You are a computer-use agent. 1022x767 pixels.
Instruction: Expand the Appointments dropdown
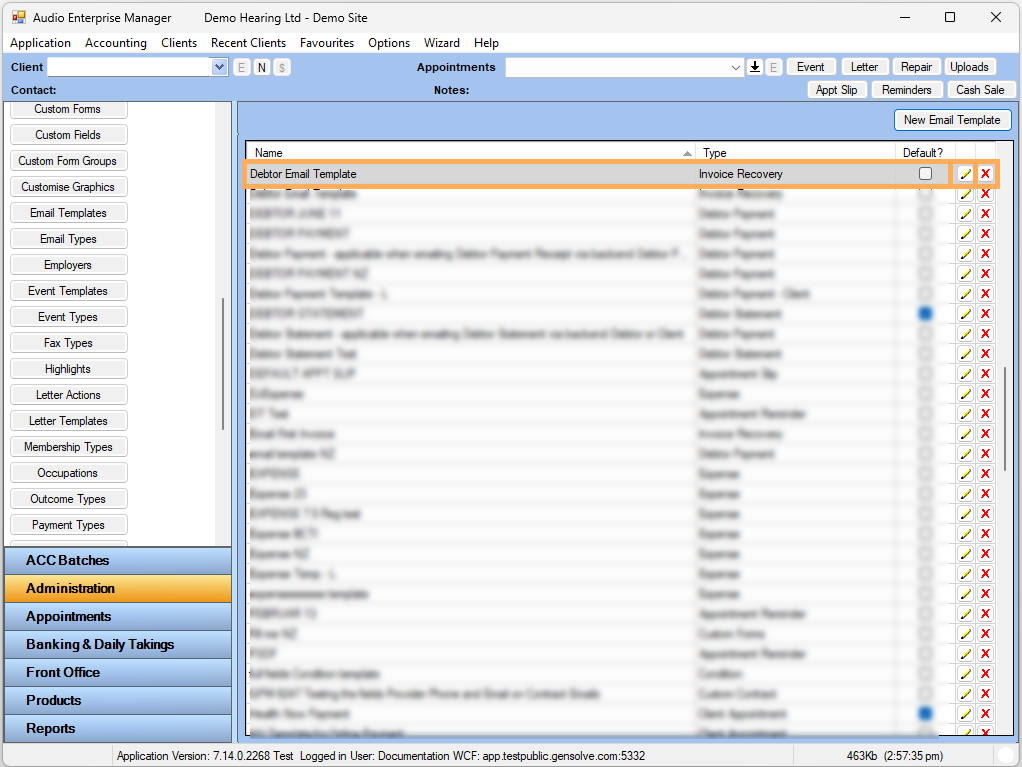click(x=736, y=67)
